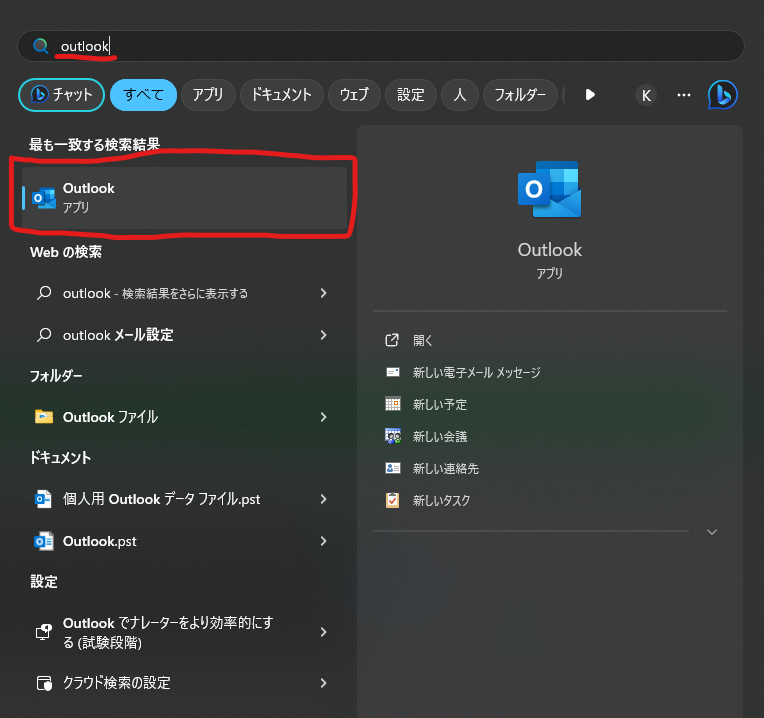
Task: Click narrator settings icon beside Outlook でナレーター
Action: [44, 632]
